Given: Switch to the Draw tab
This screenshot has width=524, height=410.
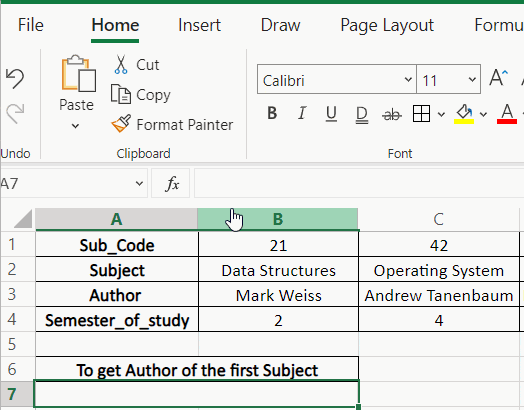Looking at the screenshot, I should (x=280, y=25).
